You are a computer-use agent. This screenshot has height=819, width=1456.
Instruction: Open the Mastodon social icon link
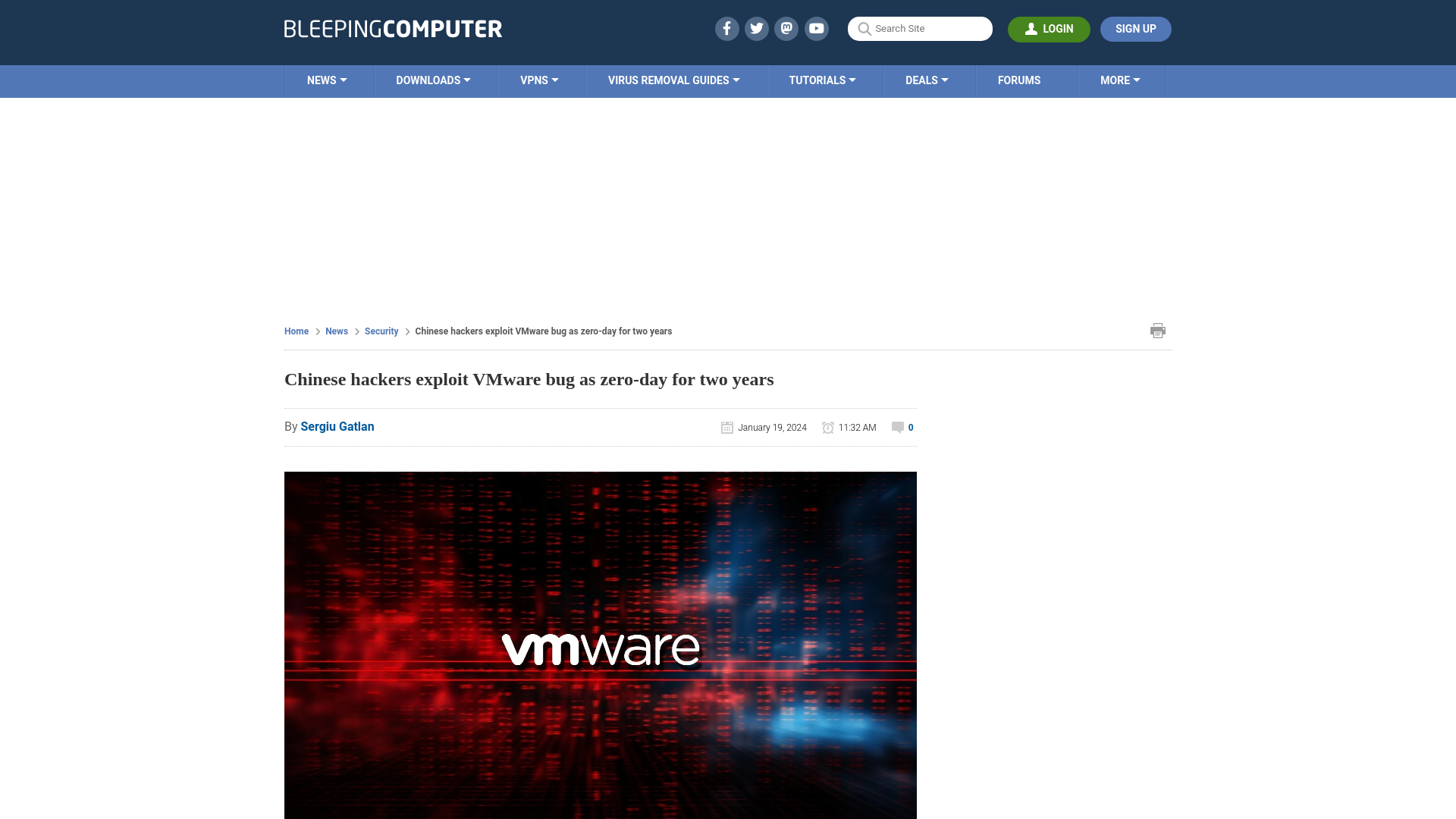click(x=786, y=28)
